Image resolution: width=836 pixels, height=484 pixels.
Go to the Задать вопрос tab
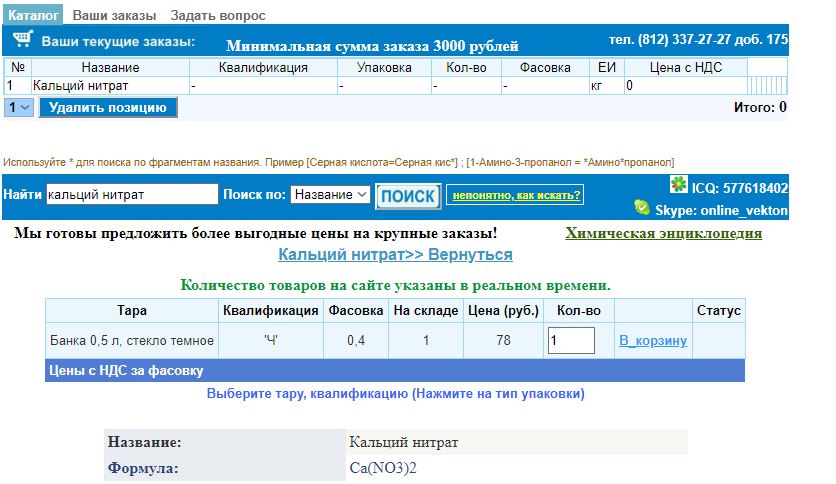(x=217, y=16)
